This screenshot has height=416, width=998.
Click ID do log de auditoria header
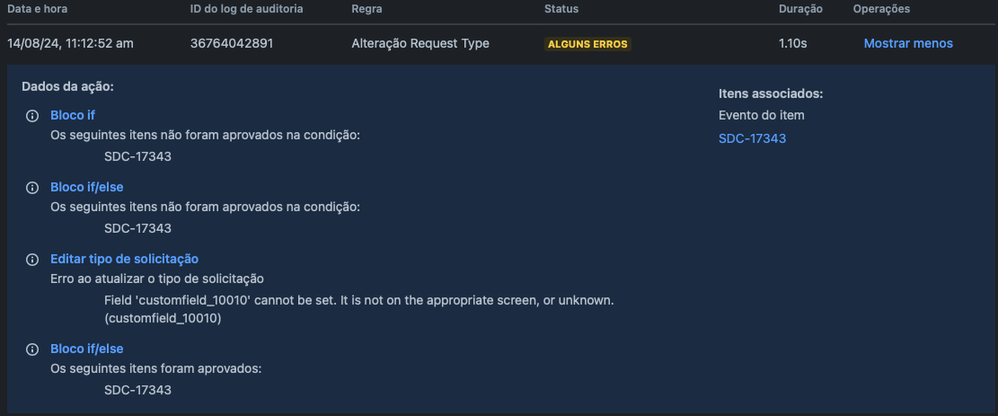[246, 9]
